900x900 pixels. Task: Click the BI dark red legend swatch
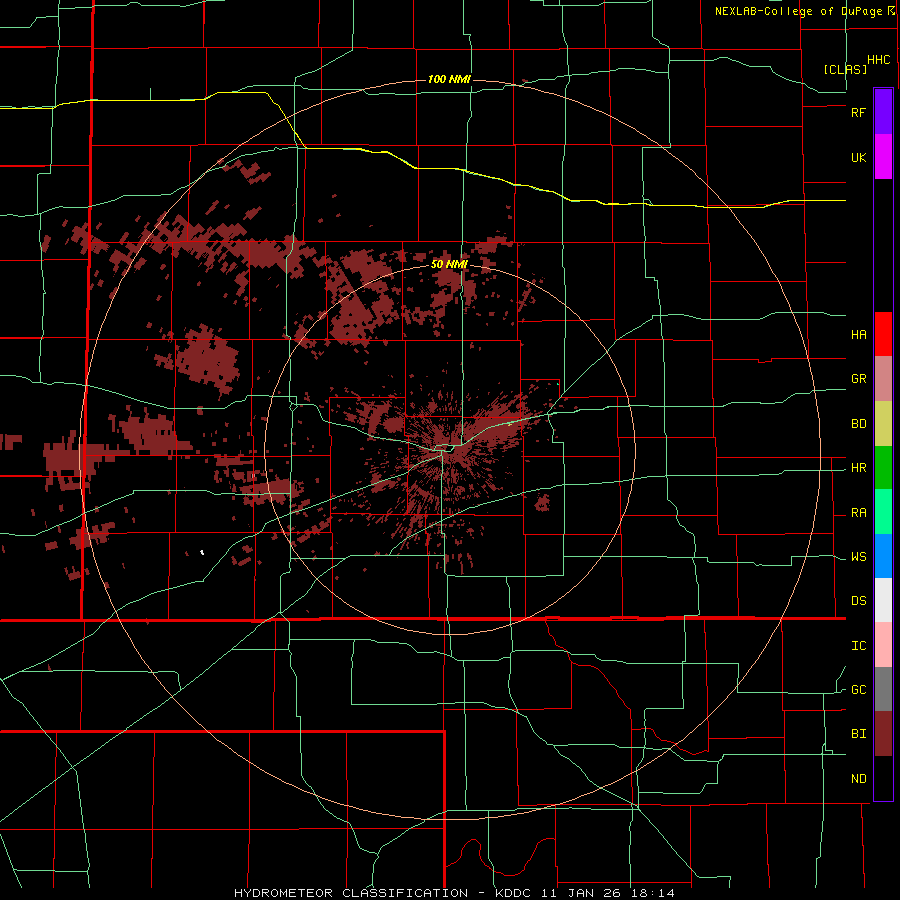point(883,734)
